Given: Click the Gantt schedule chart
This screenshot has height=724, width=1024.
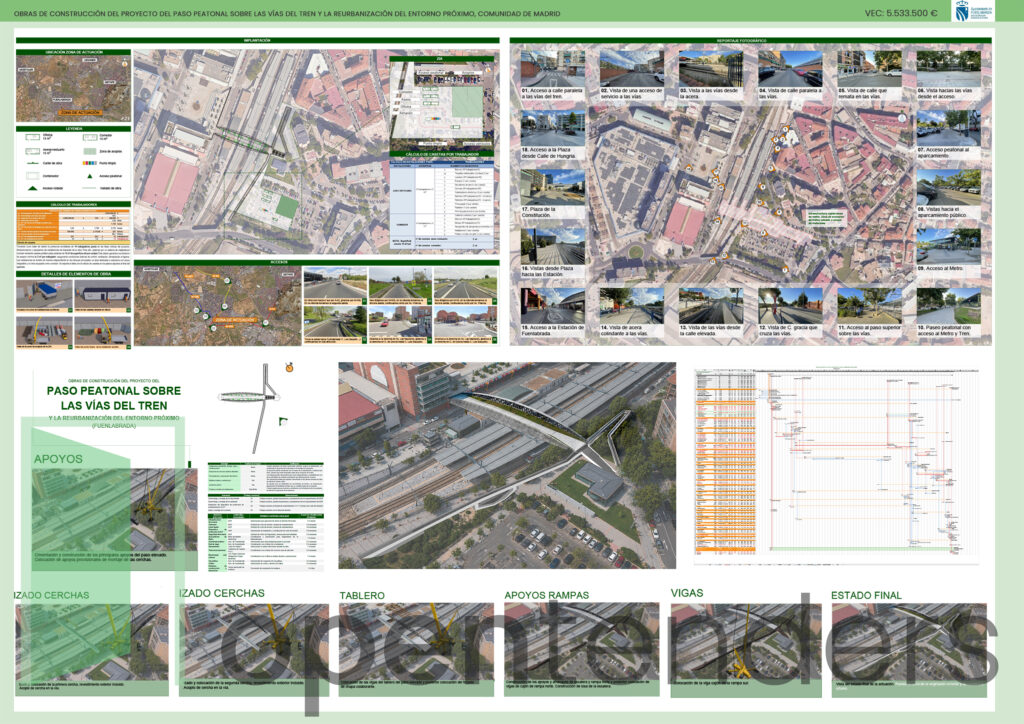Looking at the screenshot, I should click(837, 466).
